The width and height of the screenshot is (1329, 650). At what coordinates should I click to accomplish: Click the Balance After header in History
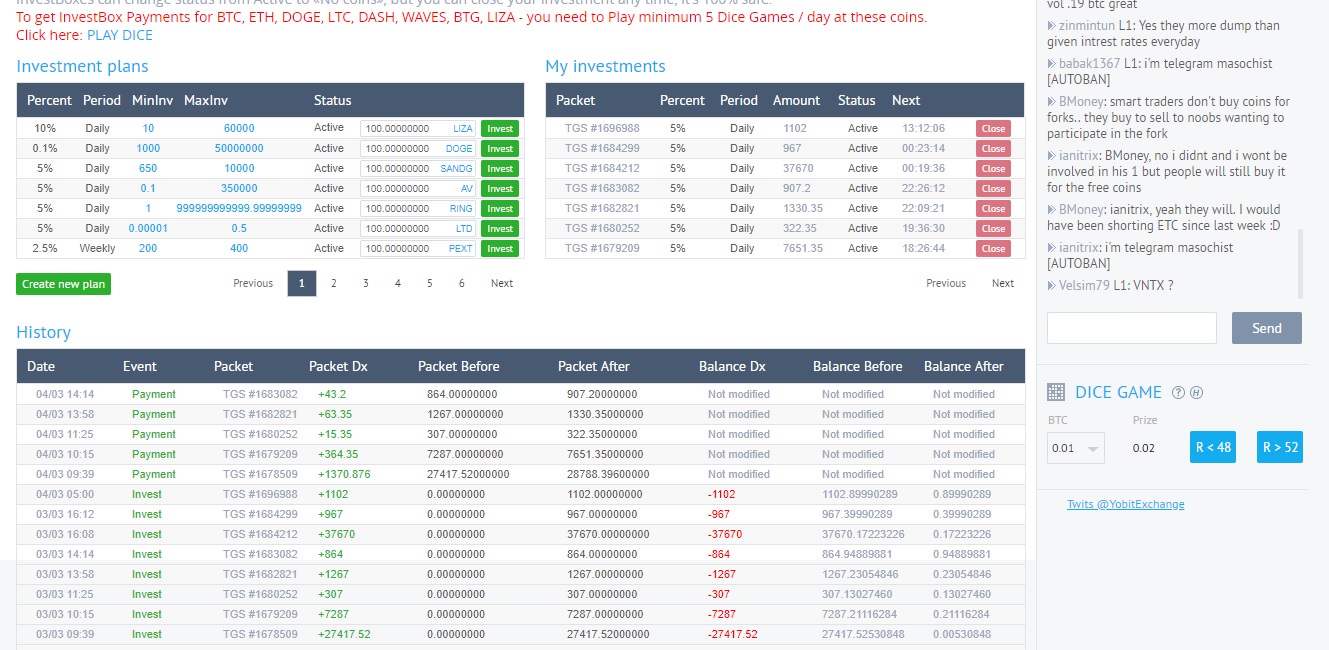coord(964,366)
